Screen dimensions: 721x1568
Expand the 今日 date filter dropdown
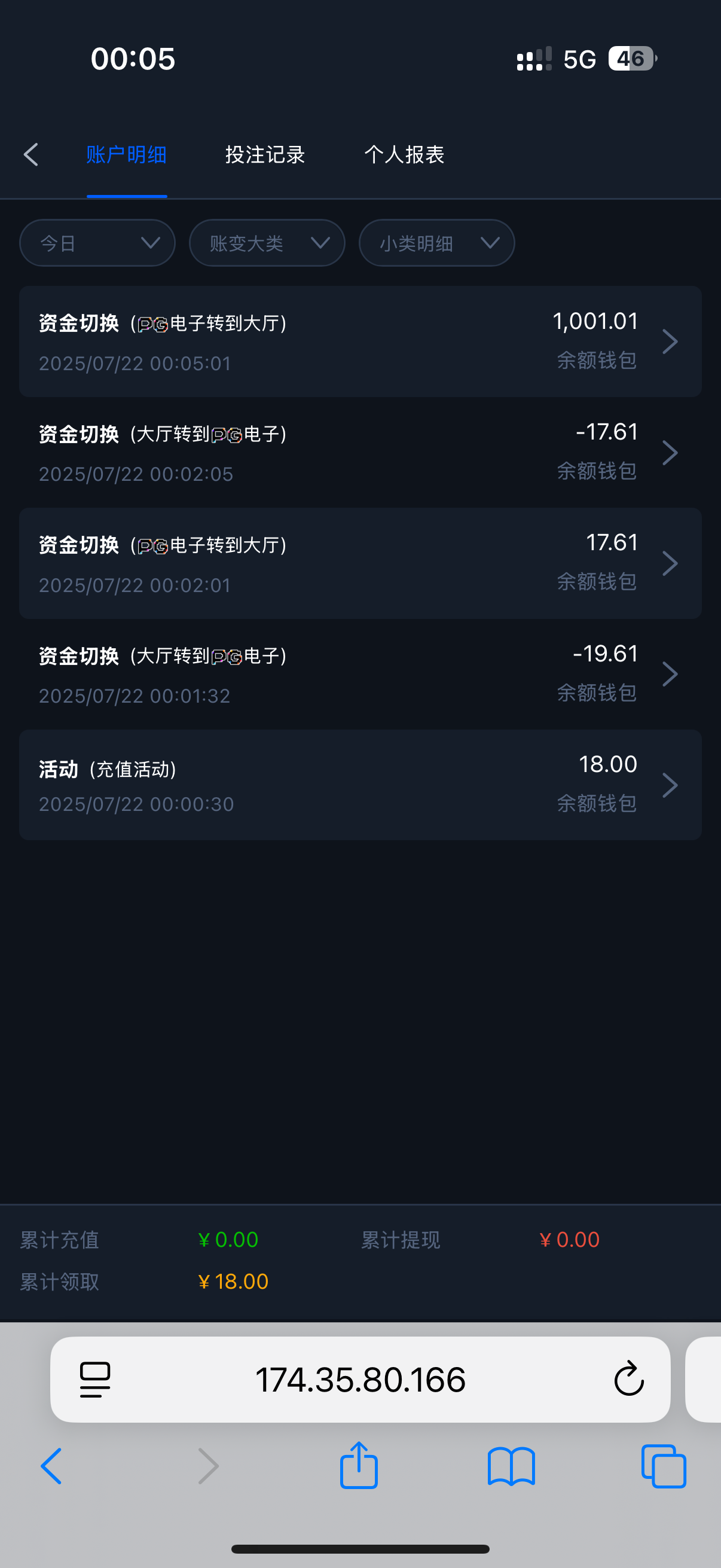pos(97,243)
